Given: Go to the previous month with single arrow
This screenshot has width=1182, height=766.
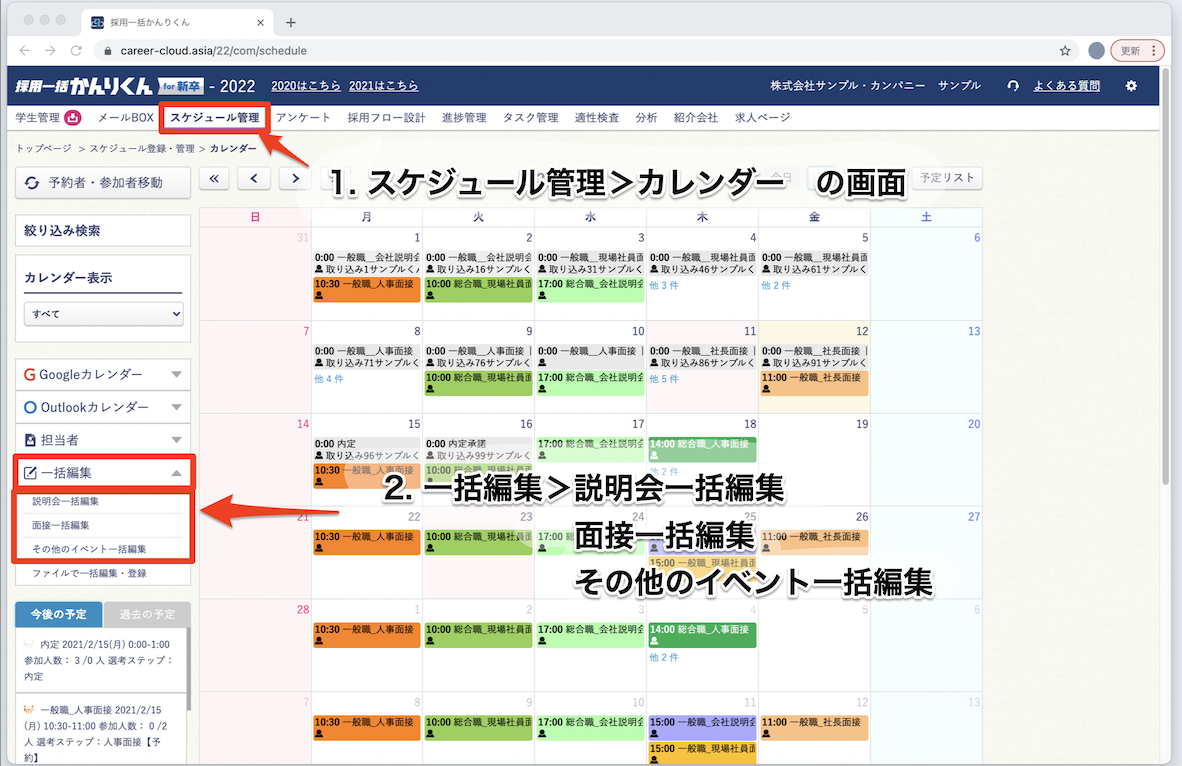Looking at the screenshot, I should tap(254, 178).
